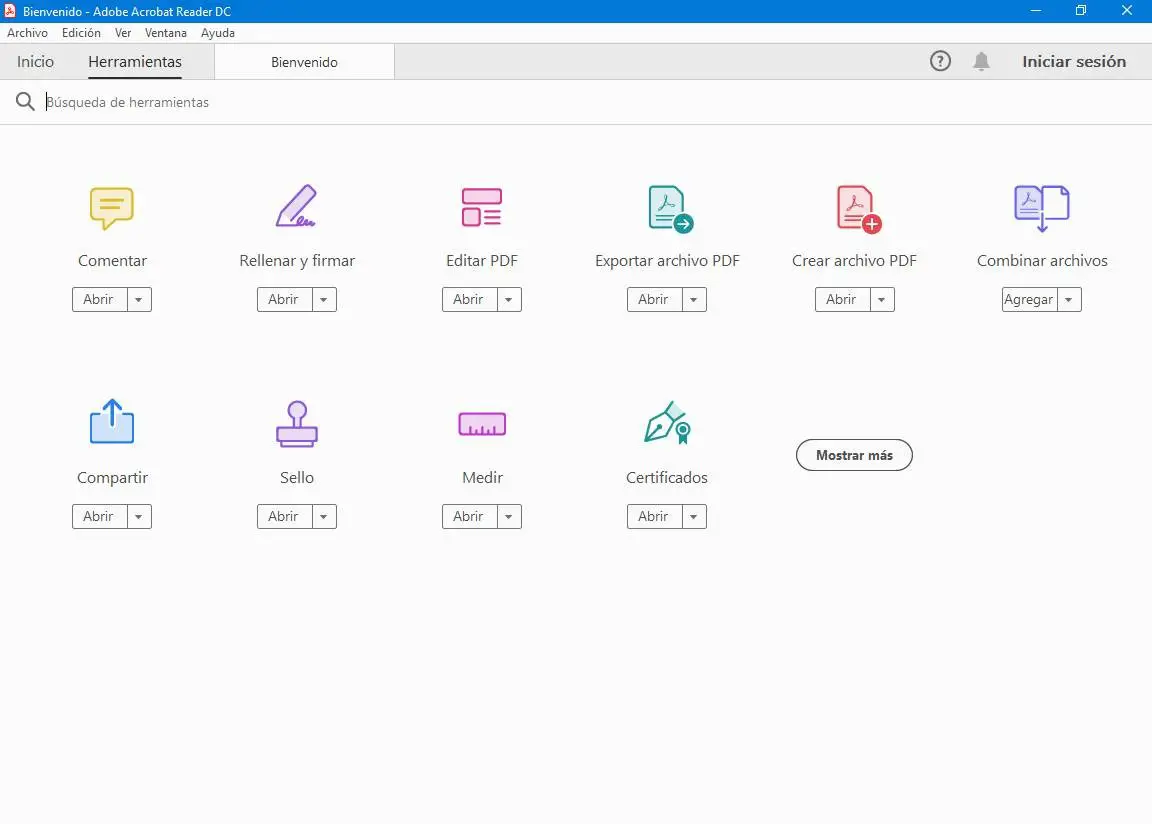The height and width of the screenshot is (824, 1152).
Task: Open the Ayuda menu
Action: coord(217,33)
